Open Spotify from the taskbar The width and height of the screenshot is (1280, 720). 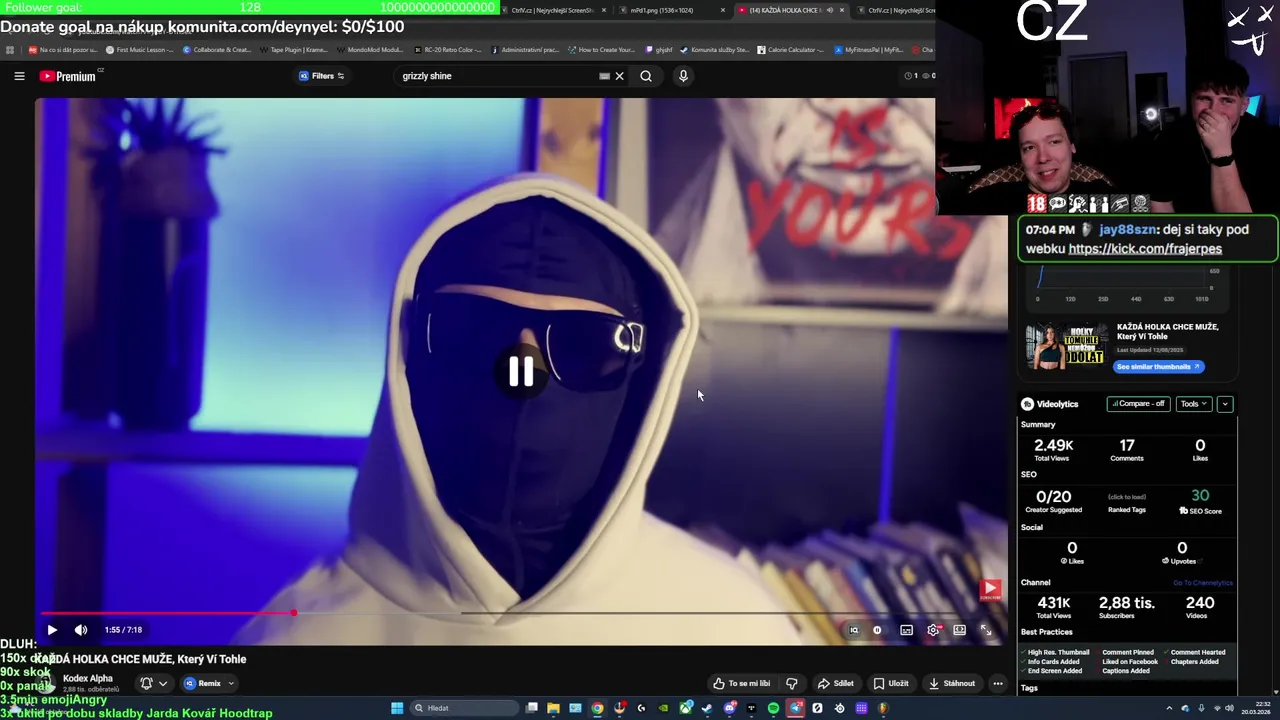[773, 708]
